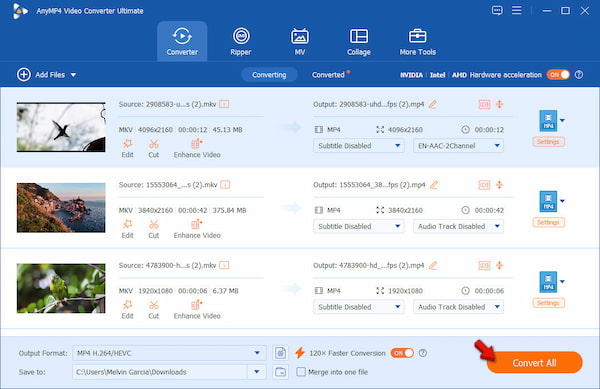Switch to the Ripper tab
Viewport: 600px width, 389px height.
coord(241,41)
